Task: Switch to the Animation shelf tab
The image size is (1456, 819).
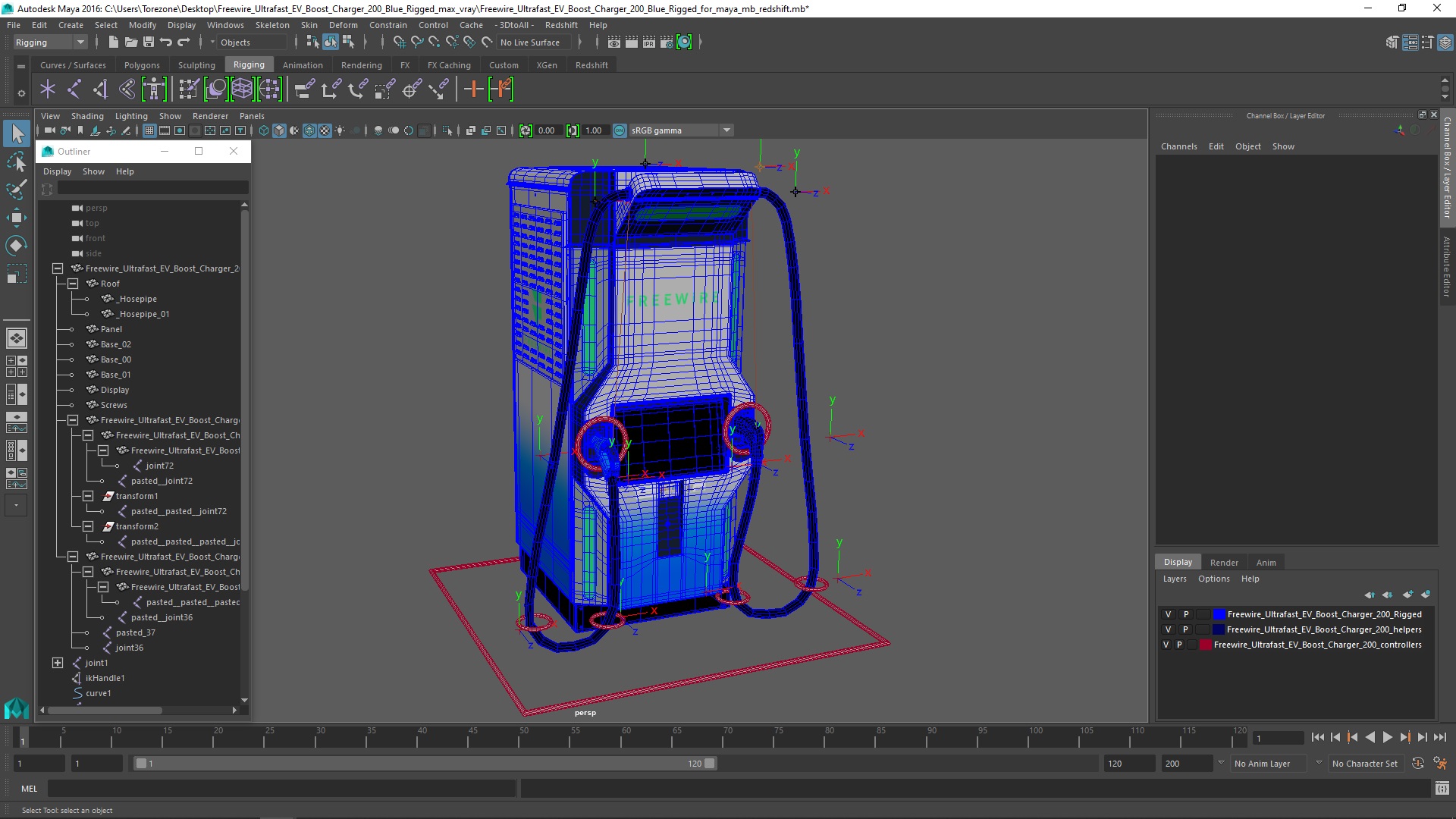Action: click(x=303, y=65)
